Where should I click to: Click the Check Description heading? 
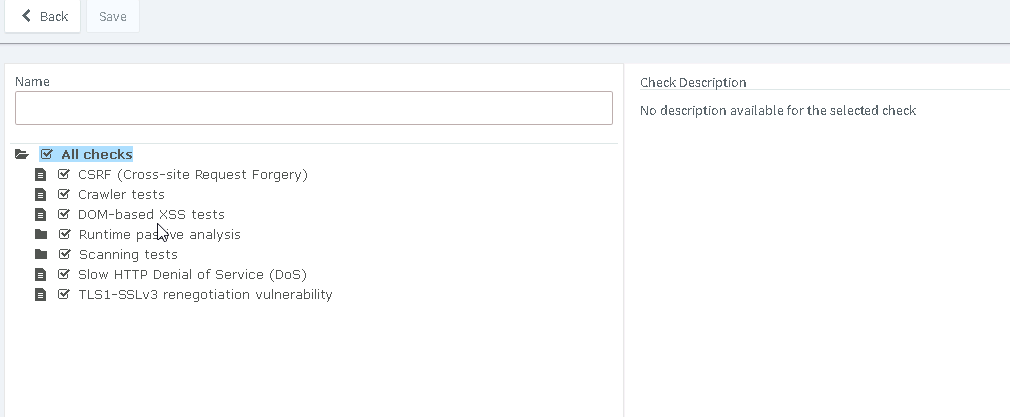tap(693, 82)
